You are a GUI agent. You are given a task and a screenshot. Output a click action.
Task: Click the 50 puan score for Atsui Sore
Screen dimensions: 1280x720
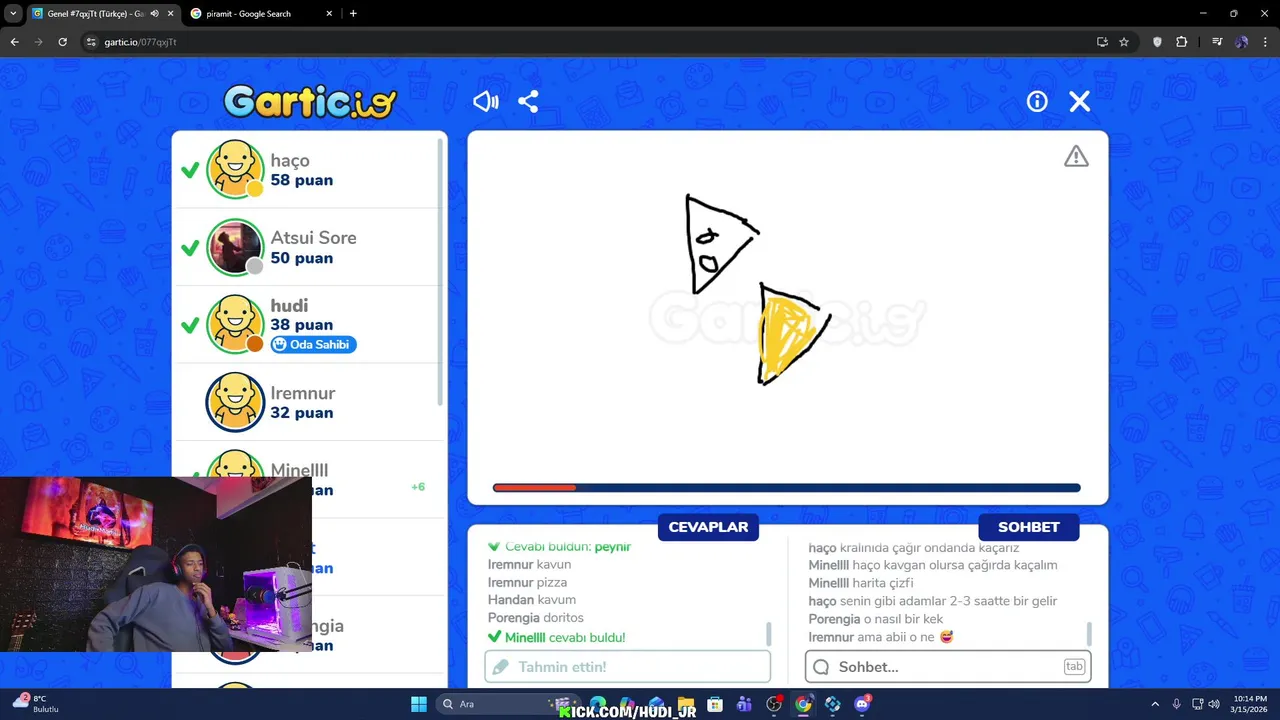[302, 258]
